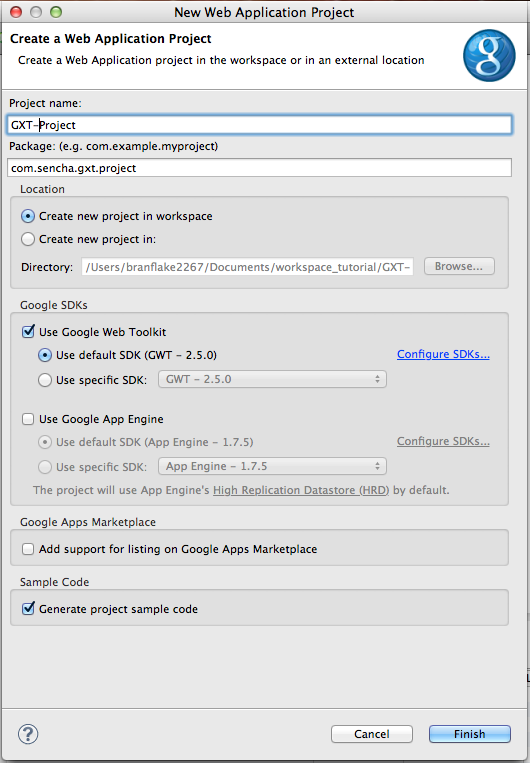Click the Cancel button
The height and width of the screenshot is (763, 530).
372,734
